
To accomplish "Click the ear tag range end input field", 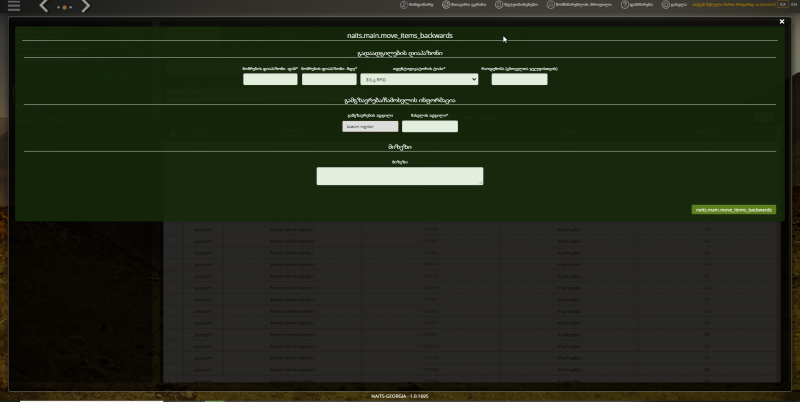I will 329,79.
